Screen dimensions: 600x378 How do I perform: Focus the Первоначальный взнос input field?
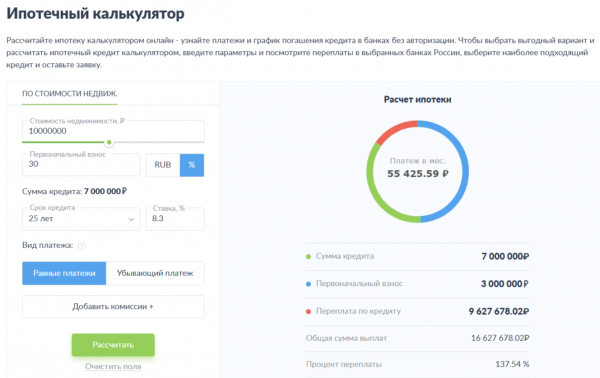(x=81, y=165)
